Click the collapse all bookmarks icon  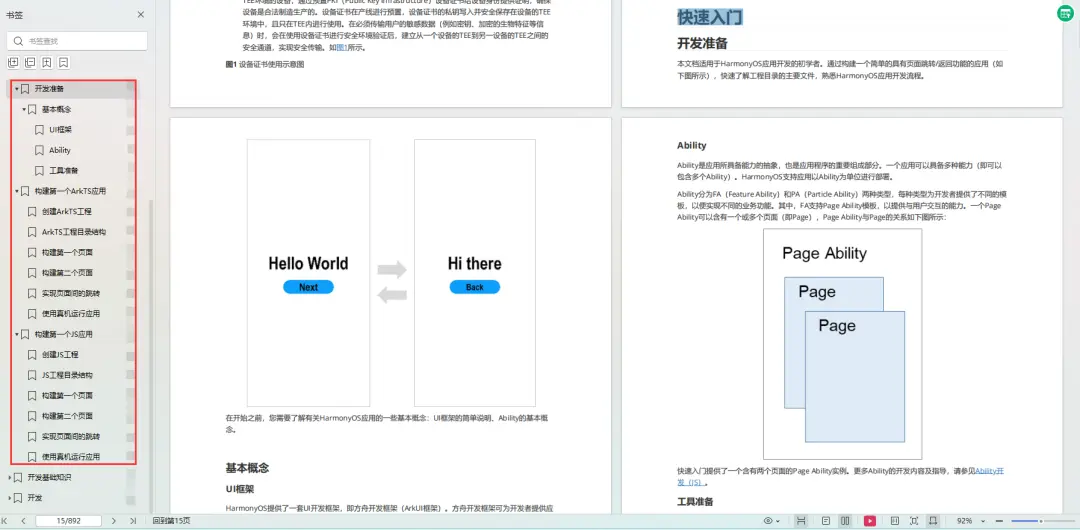coord(30,63)
